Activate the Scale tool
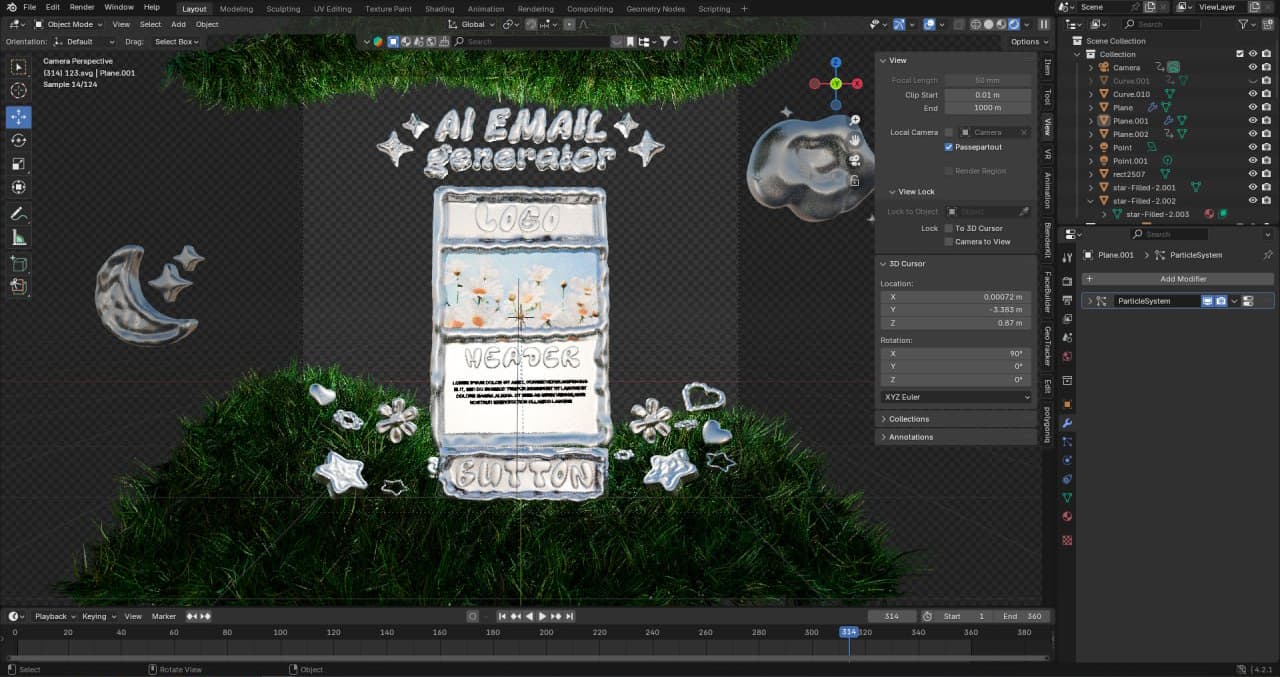 click(19, 164)
